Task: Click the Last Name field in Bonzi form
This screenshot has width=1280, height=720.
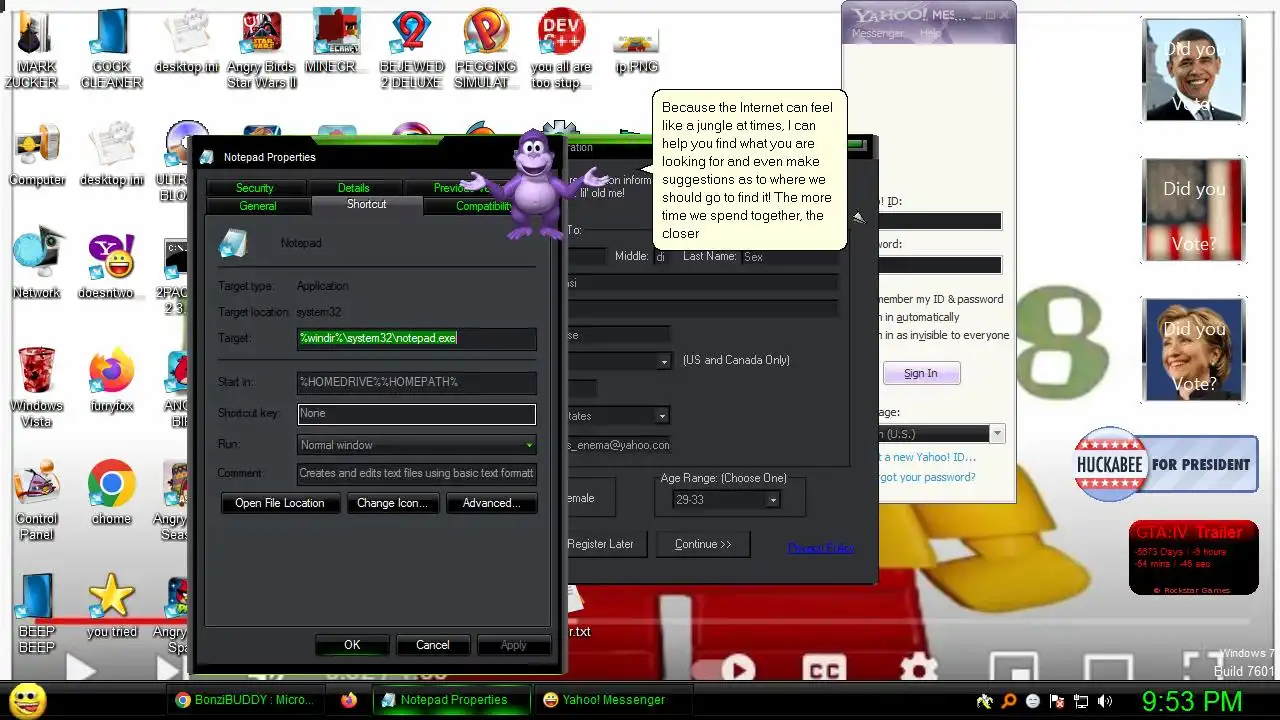Action: click(790, 257)
